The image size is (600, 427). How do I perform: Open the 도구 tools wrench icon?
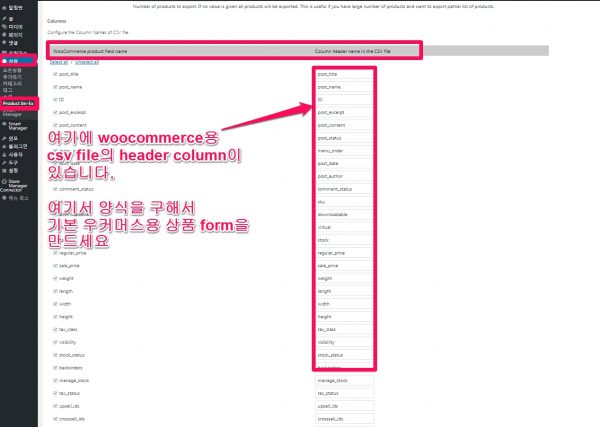[4, 163]
